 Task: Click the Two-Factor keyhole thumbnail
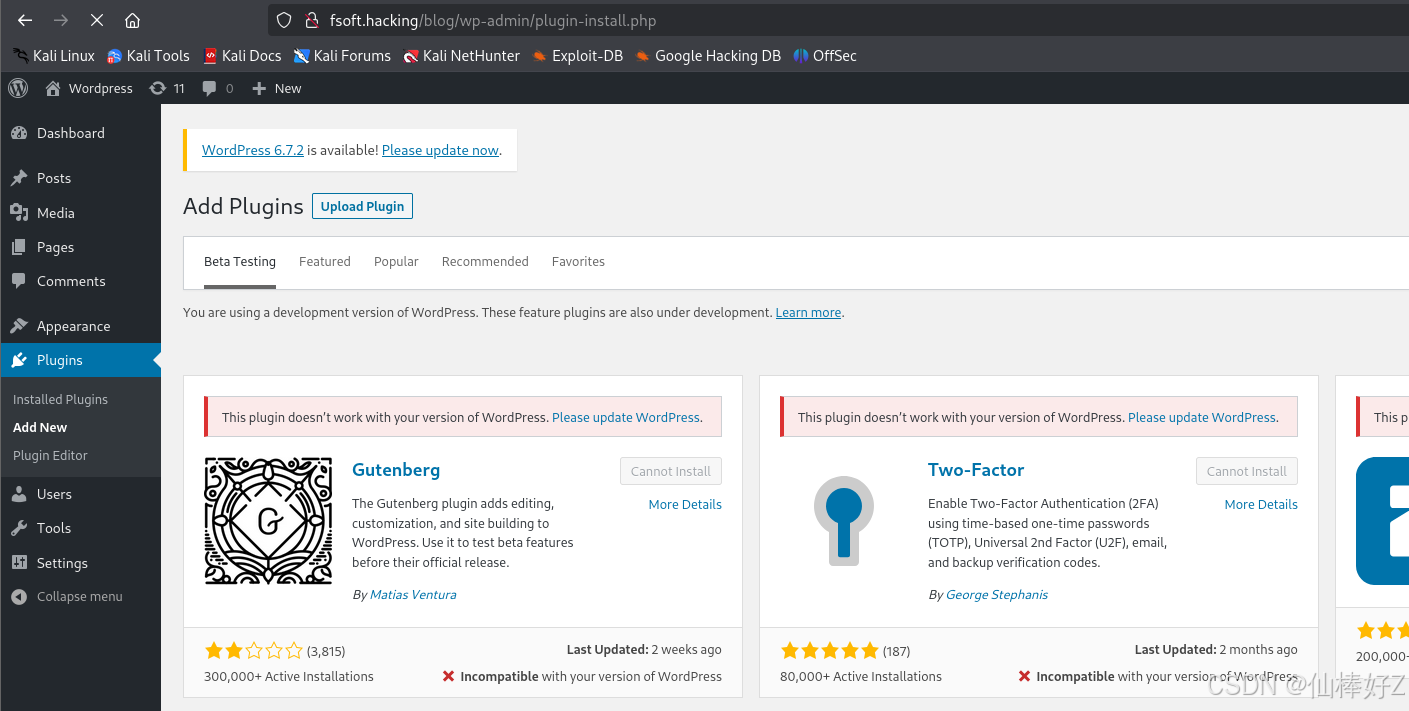(x=844, y=521)
